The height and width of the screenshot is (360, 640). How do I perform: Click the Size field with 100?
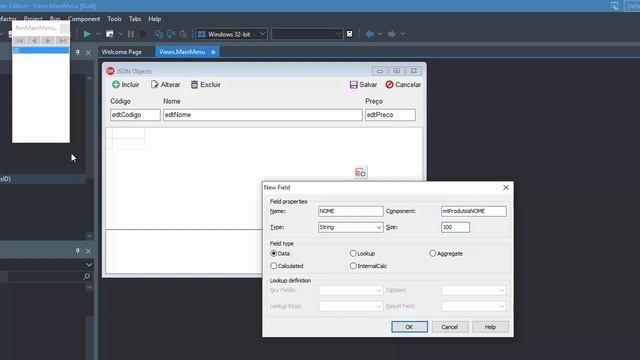pyautogui.click(x=455, y=227)
